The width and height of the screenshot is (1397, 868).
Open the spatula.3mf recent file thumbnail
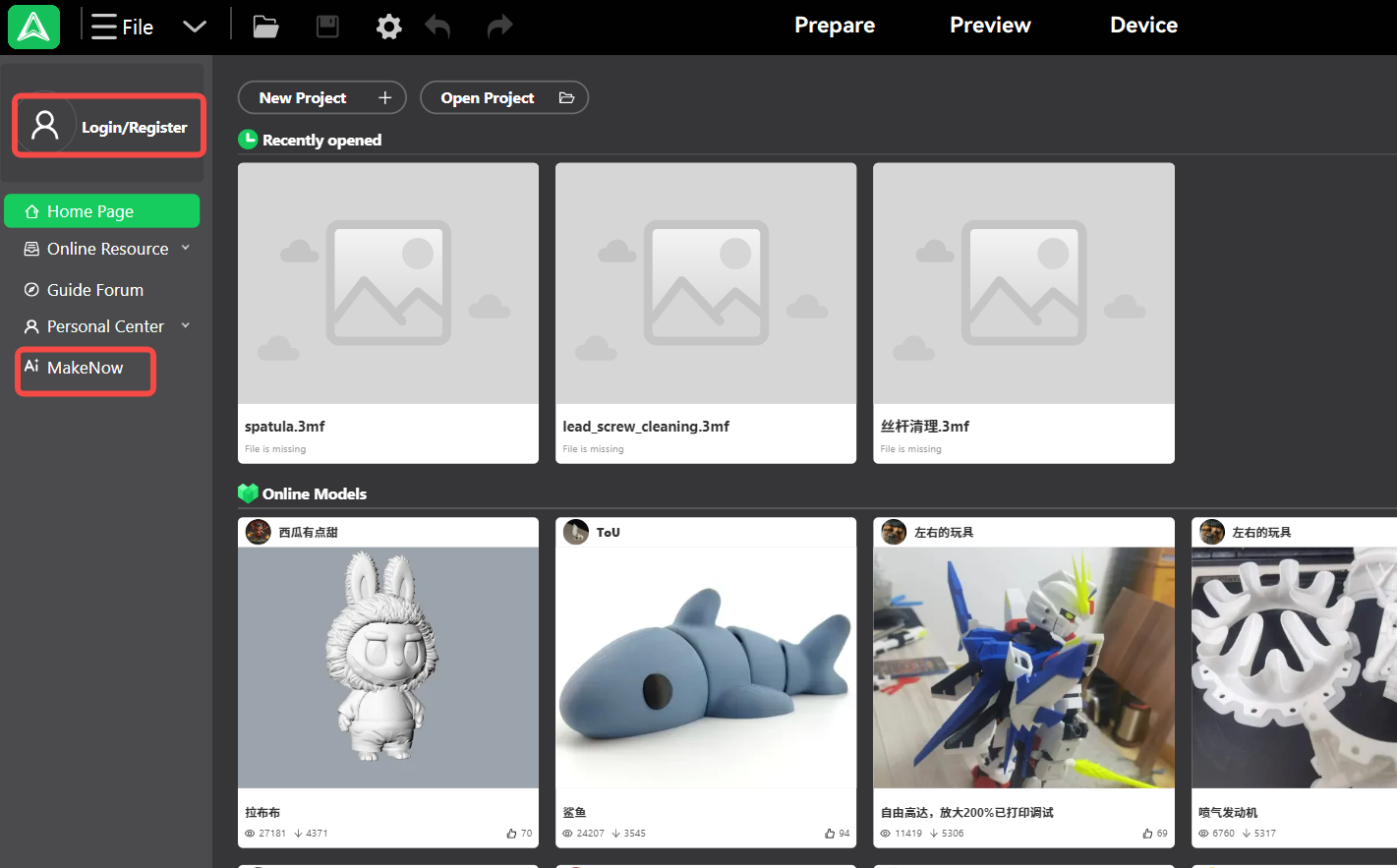point(387,283)
